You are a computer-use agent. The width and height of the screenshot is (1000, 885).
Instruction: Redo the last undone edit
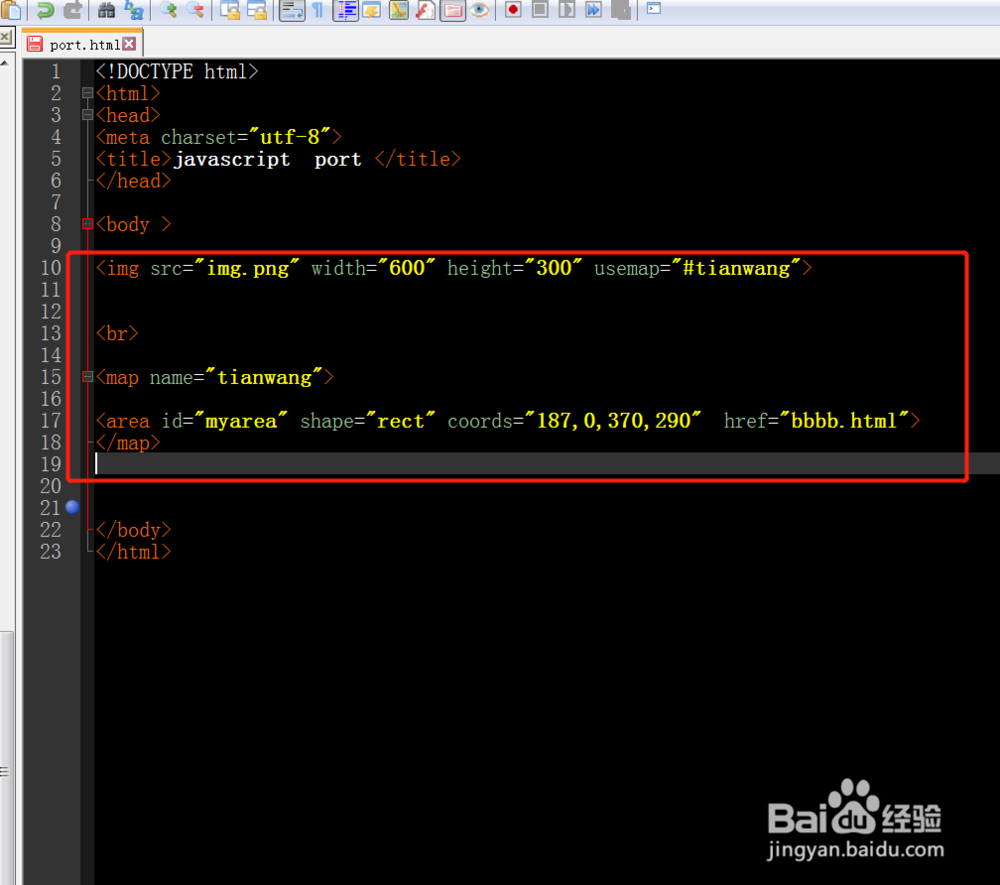pos(73,9)
